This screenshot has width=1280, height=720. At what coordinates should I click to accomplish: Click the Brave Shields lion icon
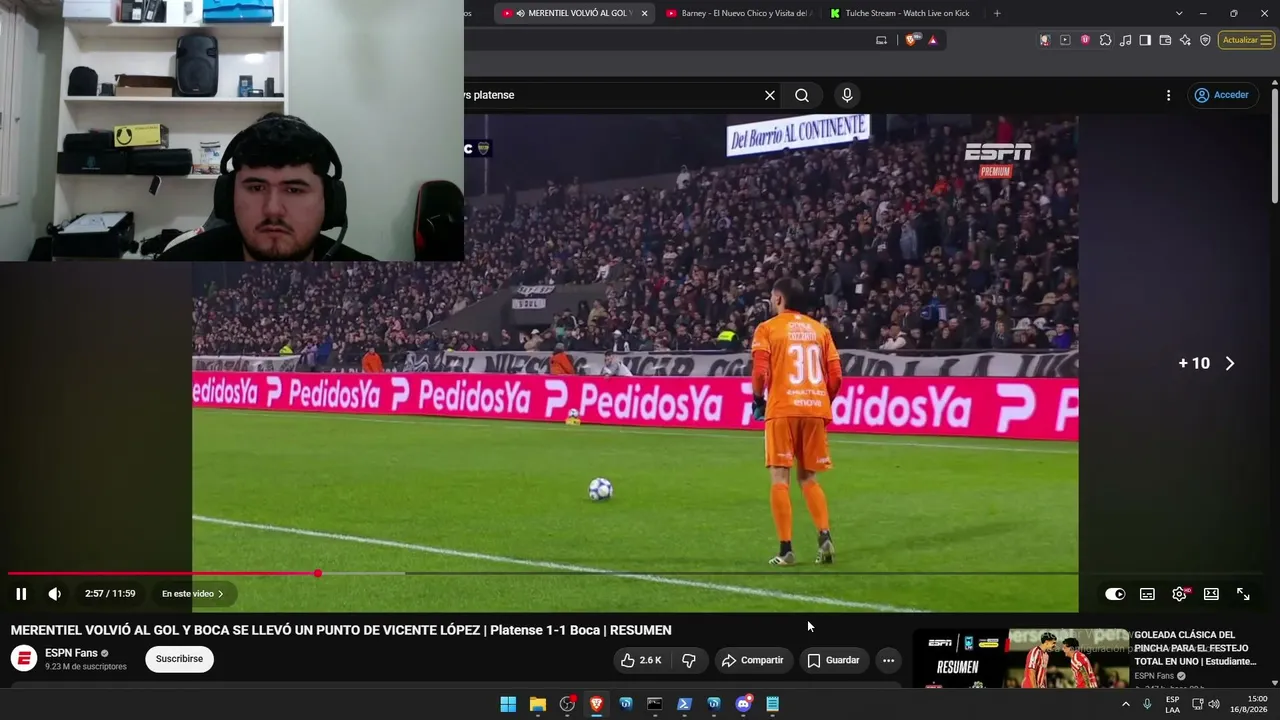click(x=912, y=40)
